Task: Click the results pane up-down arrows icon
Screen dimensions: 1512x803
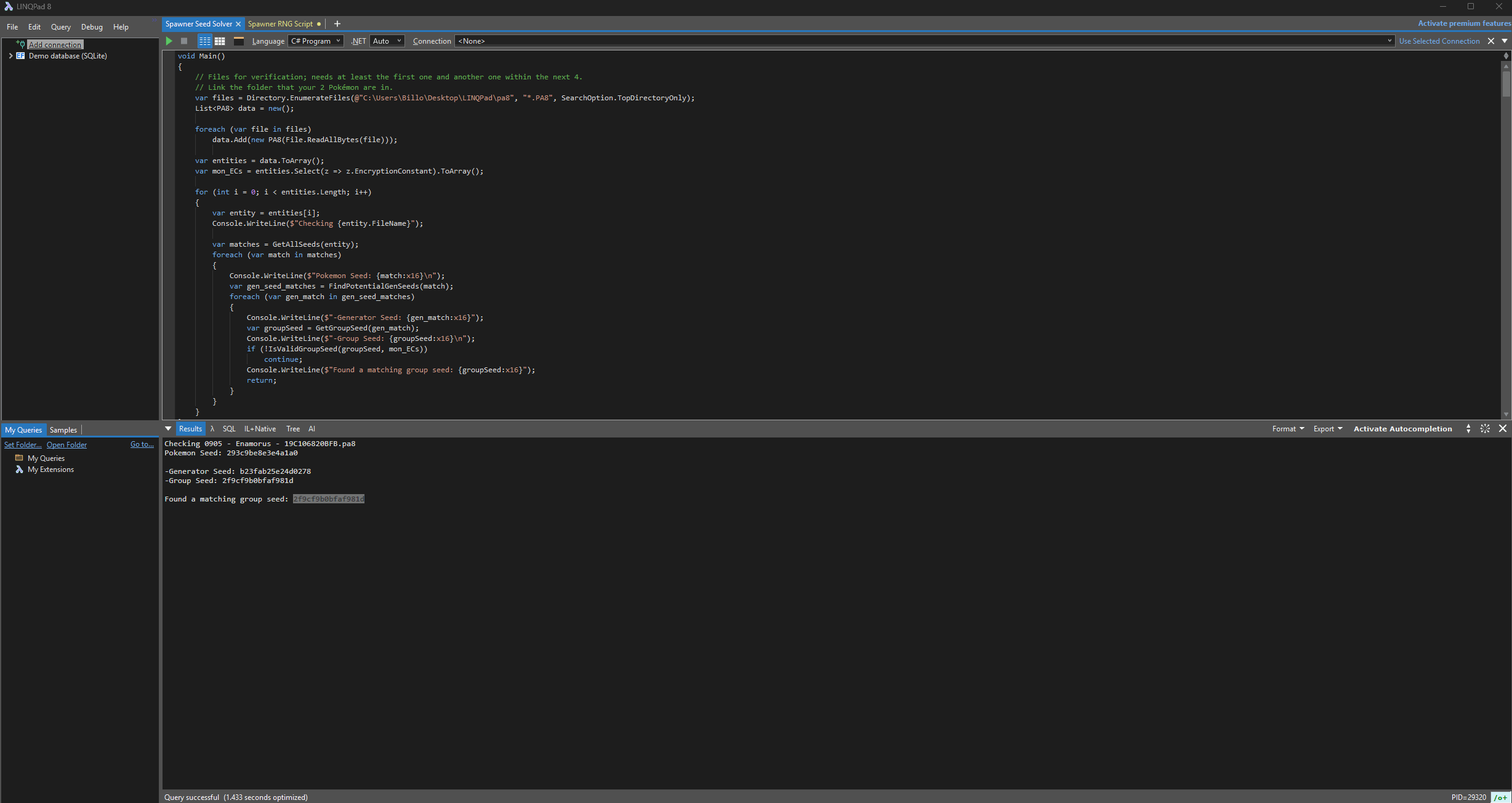Action: 1468,429
